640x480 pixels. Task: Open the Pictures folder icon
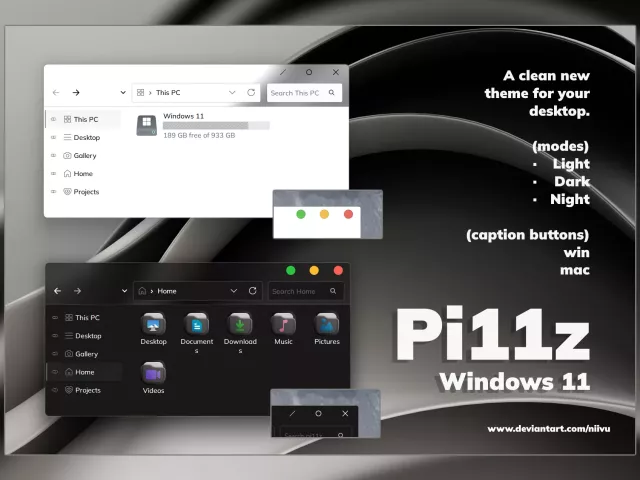327,324
